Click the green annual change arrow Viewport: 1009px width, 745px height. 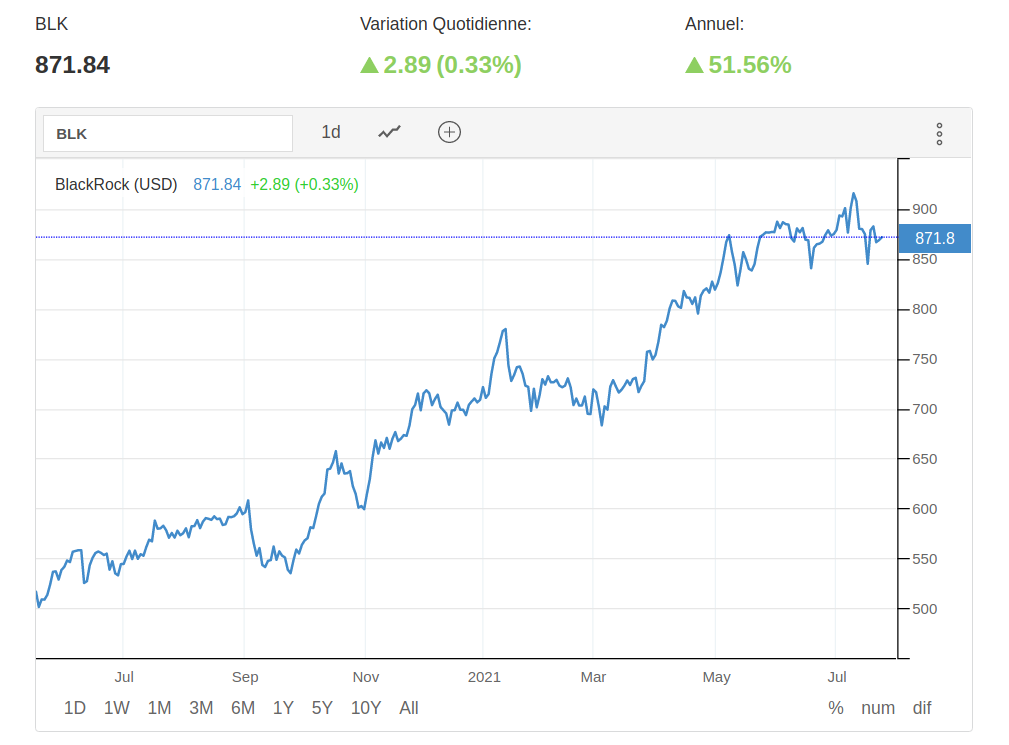pyautogui.click(x=694, y=65)
